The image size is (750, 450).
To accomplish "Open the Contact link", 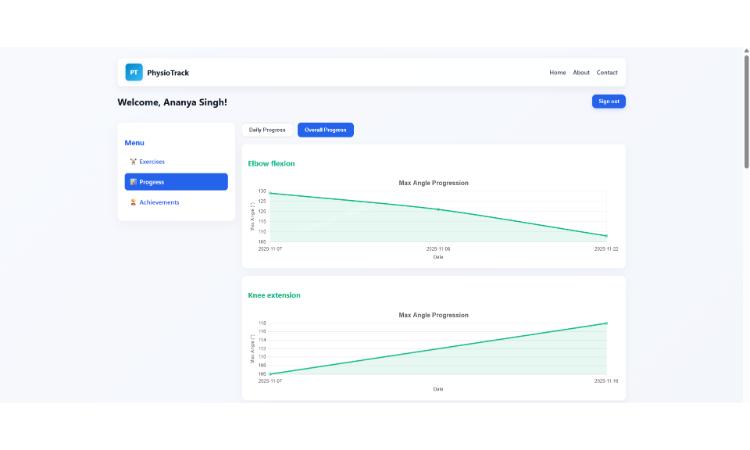I will tap(607, 72).
